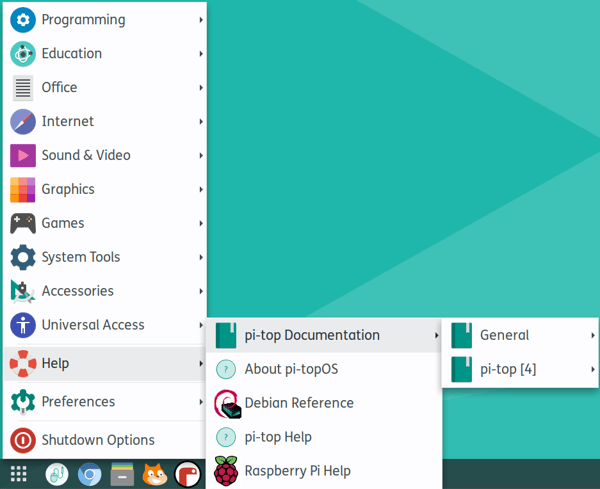The height and width of the screenshot is (489, 600).
Task: Open pi-top Documentation entry text
Action: [312, 335]
